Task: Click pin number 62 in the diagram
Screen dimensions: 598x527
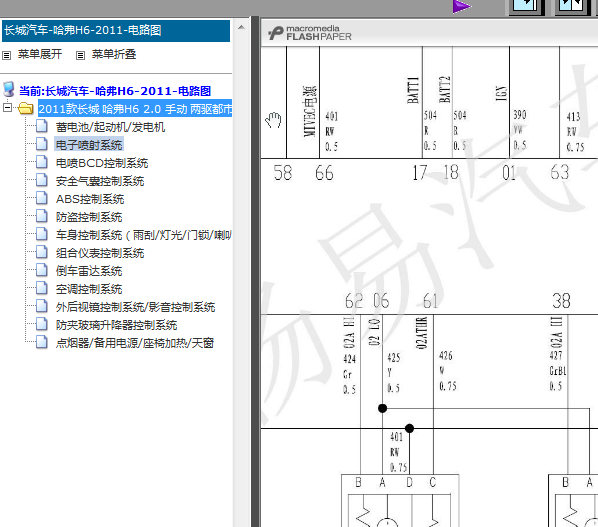Action: 354,301
